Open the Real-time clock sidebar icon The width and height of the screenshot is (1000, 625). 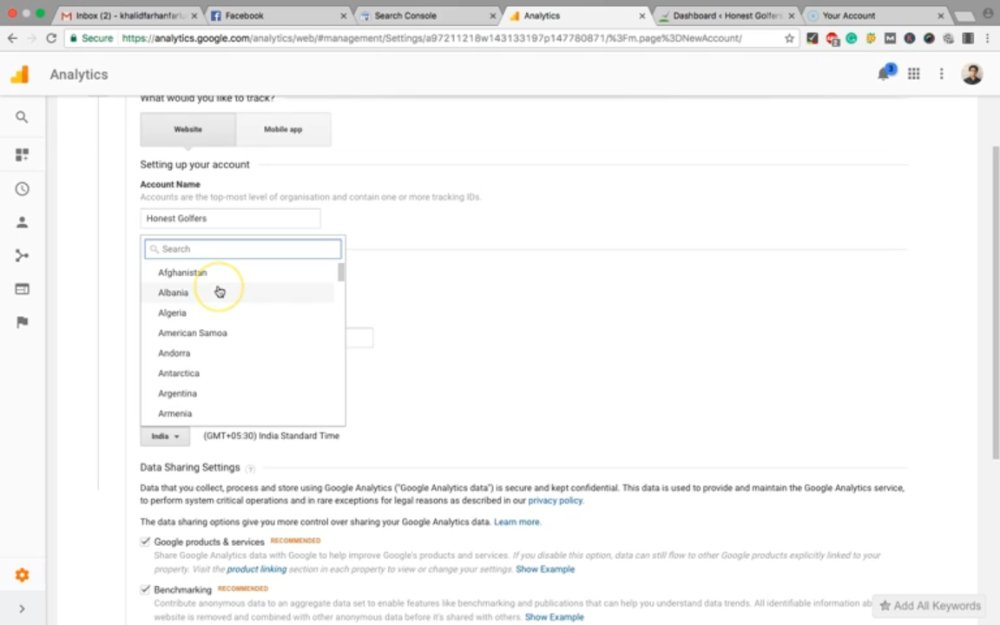(22, 189)
